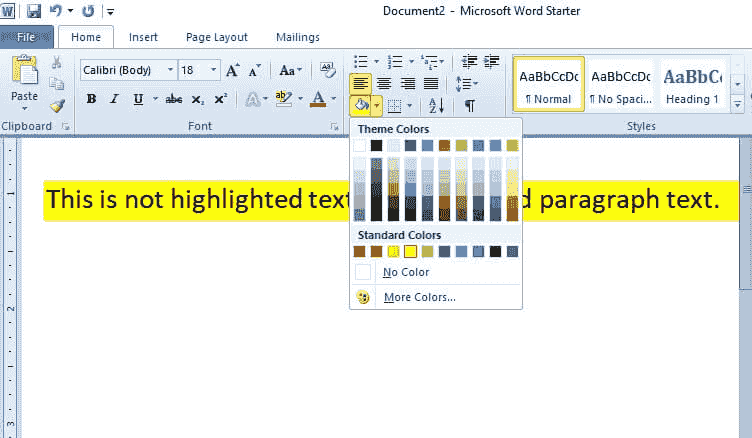The height and width of the screenshot is (438, 752).
Task: Click the Numbering list icon
Action: click(x=395, y=61)
